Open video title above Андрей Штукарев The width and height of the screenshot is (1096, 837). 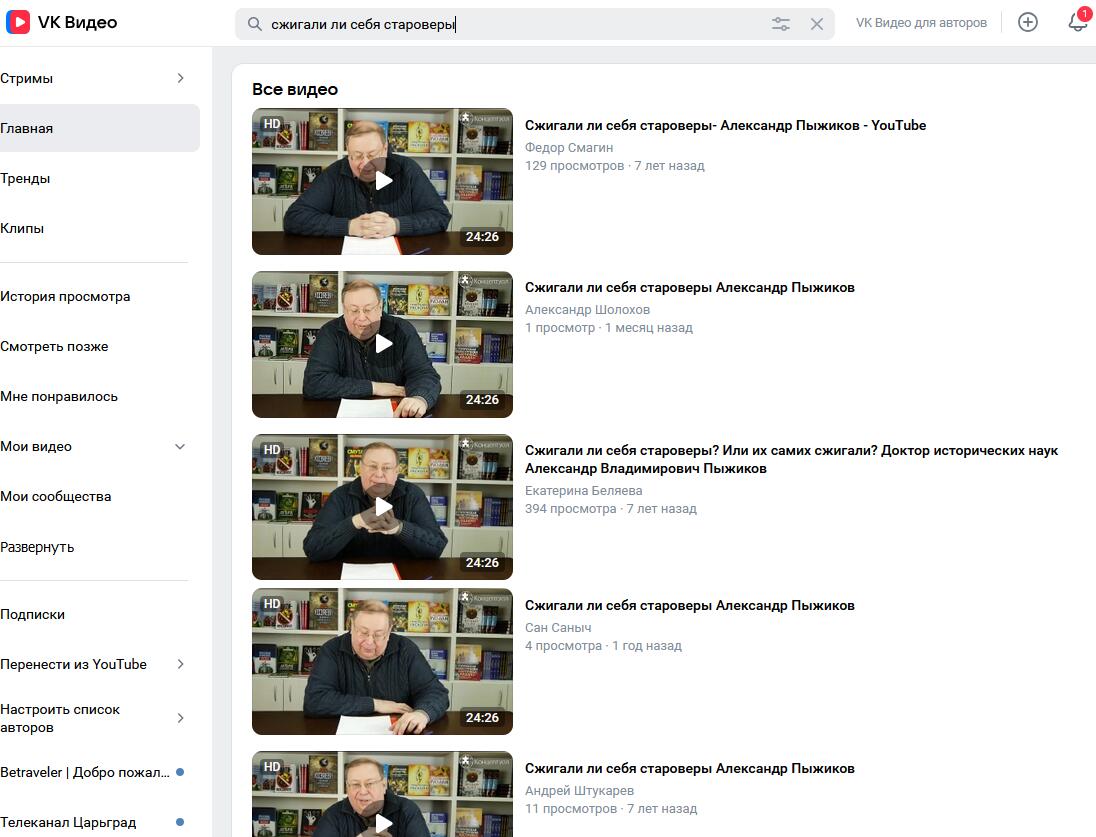[690, 768]
